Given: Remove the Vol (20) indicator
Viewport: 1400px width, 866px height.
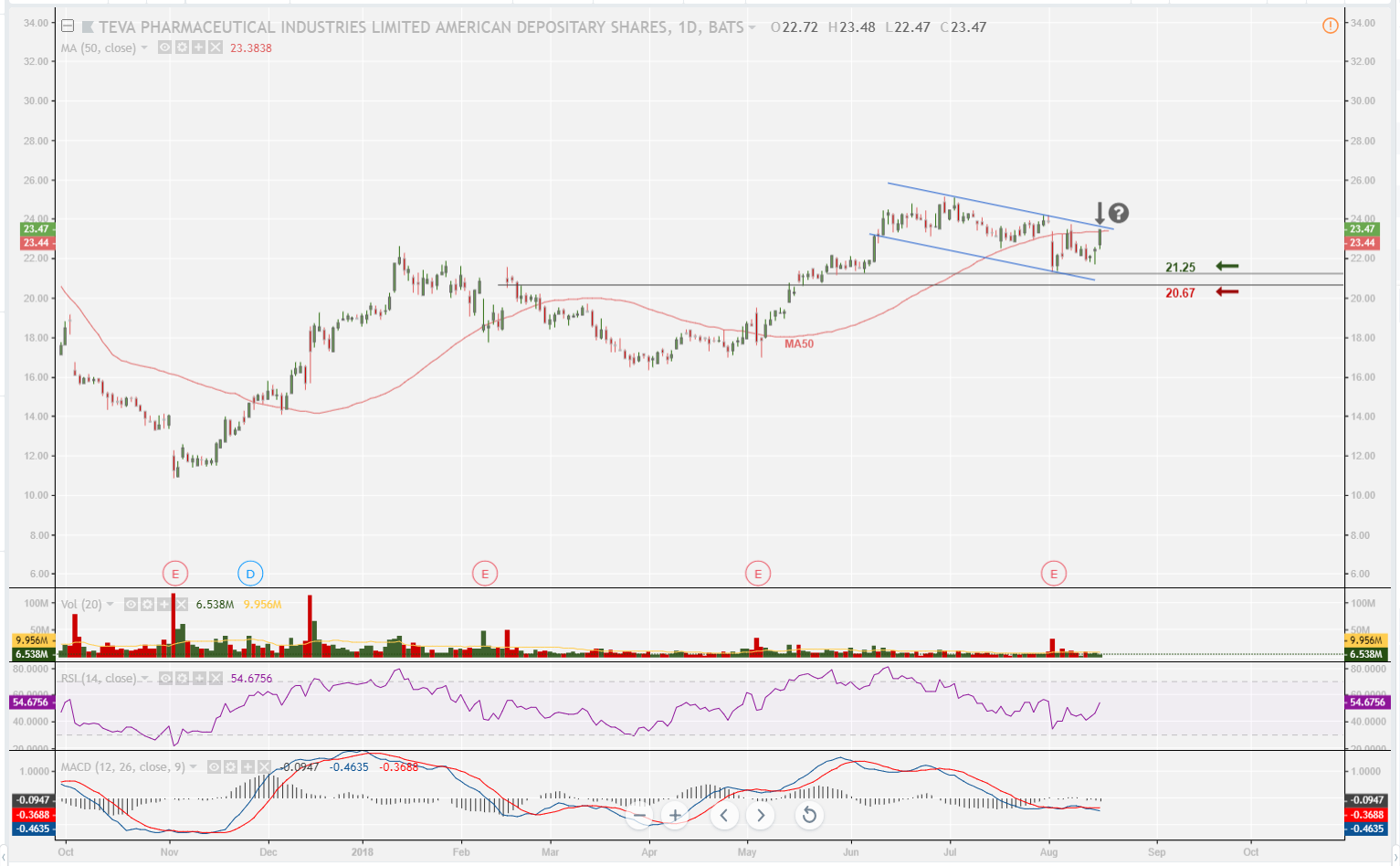Looking at the screenshot, I should click(181, 604).
